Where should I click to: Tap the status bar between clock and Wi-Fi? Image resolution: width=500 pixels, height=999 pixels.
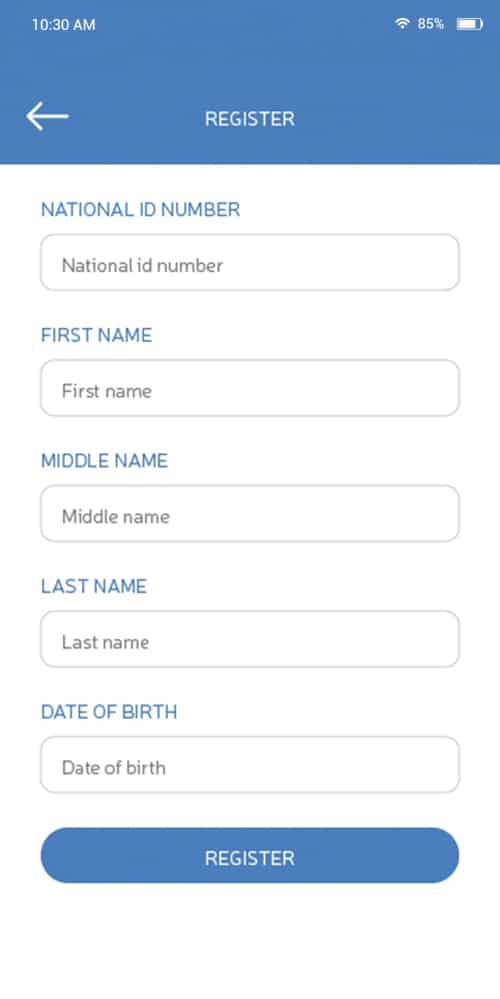[245, 24]
